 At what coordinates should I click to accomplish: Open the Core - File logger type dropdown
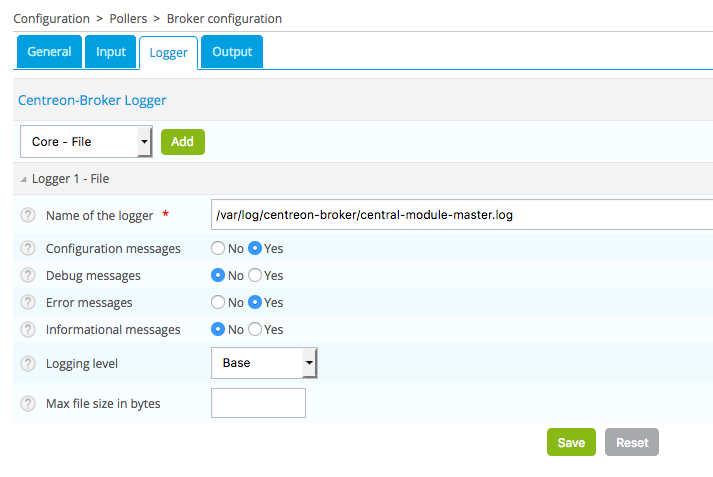[x=86, y=142]
